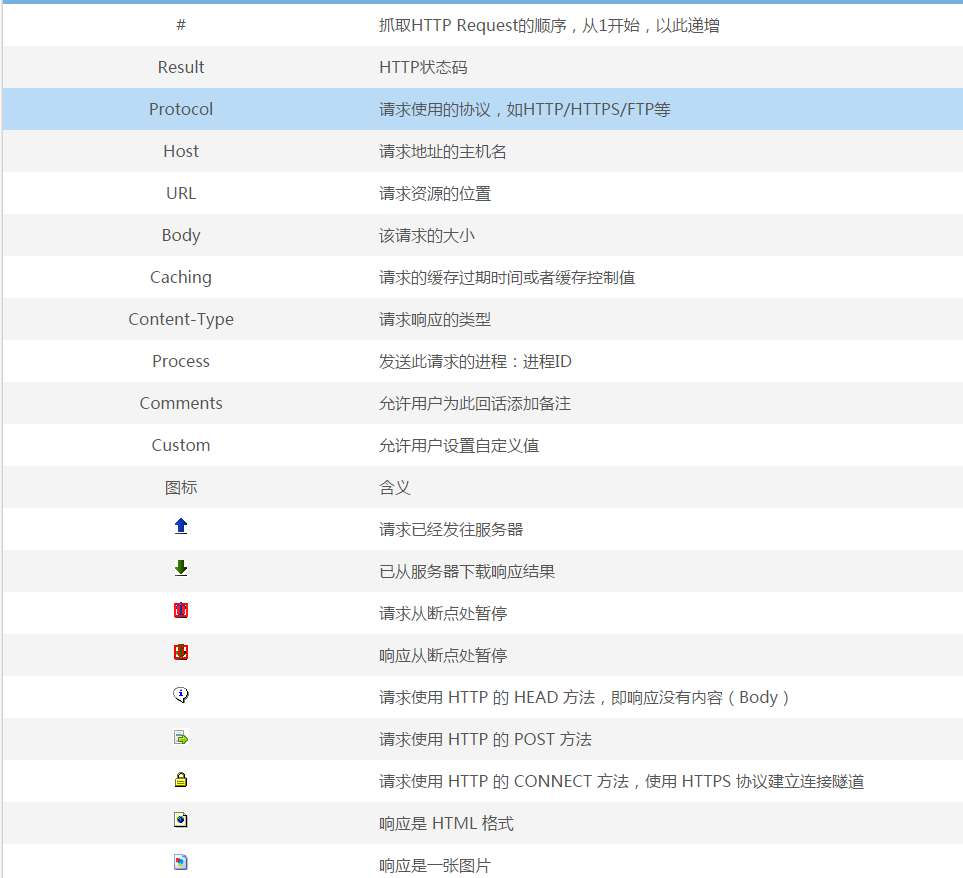Image resolution: width=963 pixels, height=878 pixels.
Task: Click the red response breakpoint icon
Action: coord(181,652)
